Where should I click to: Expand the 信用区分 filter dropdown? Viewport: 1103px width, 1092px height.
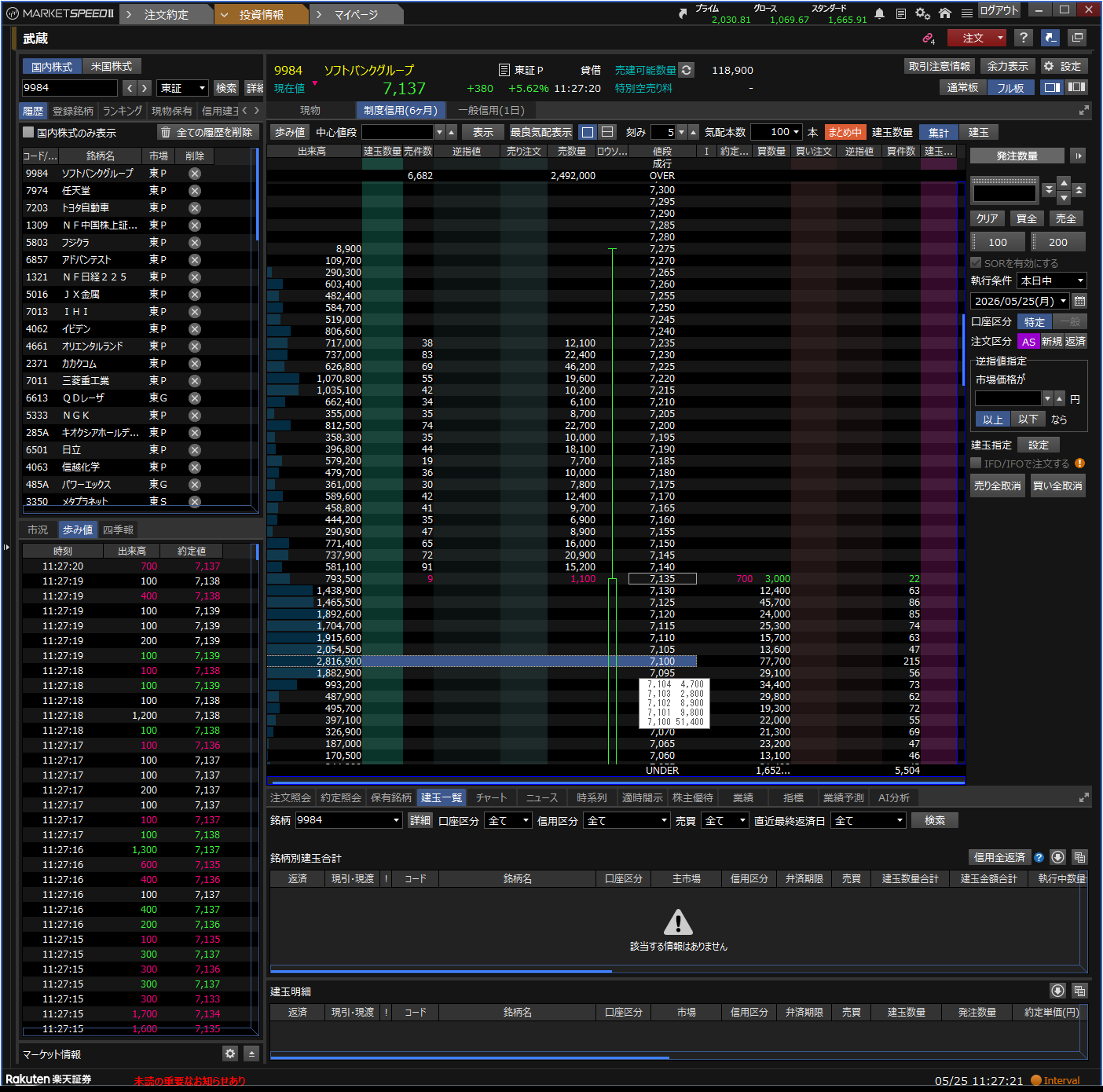pyautogui.click(x=627, y=820)
